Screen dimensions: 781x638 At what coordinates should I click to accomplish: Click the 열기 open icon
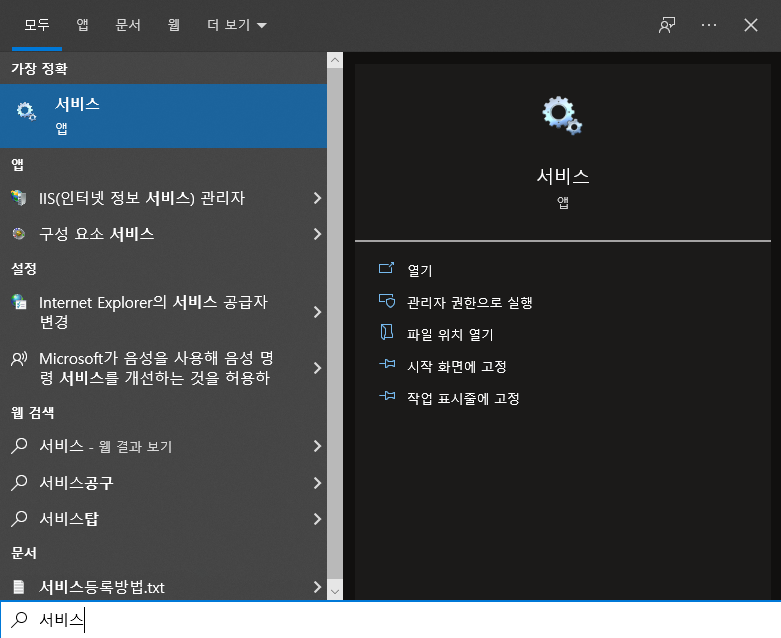click(x=387, y=269)
